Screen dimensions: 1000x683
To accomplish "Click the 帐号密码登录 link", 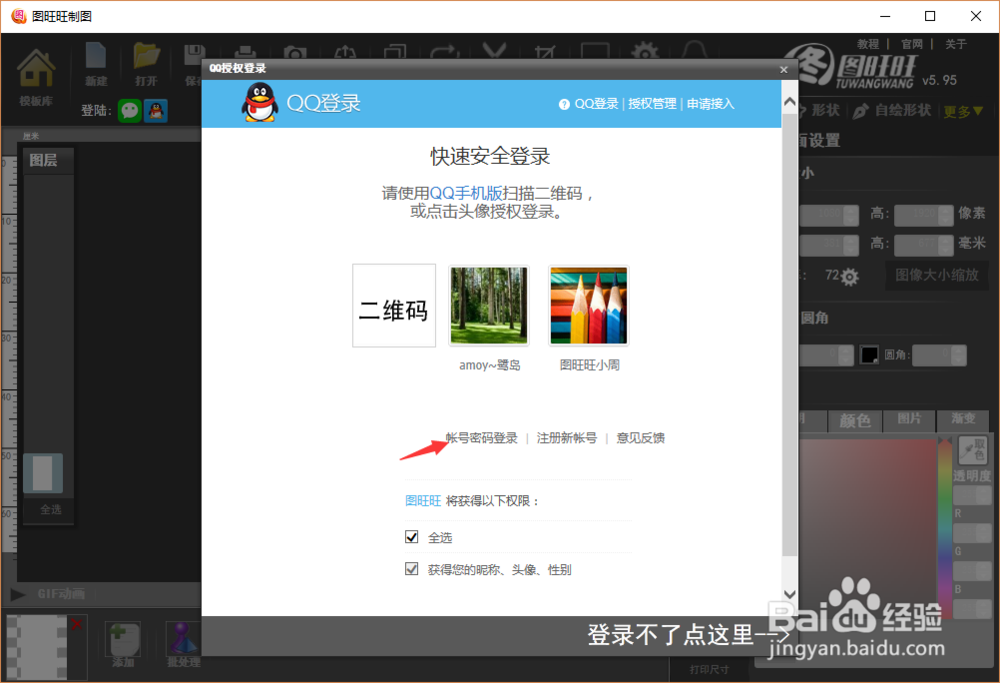I will pyautogui.click(x=482, y=438).
